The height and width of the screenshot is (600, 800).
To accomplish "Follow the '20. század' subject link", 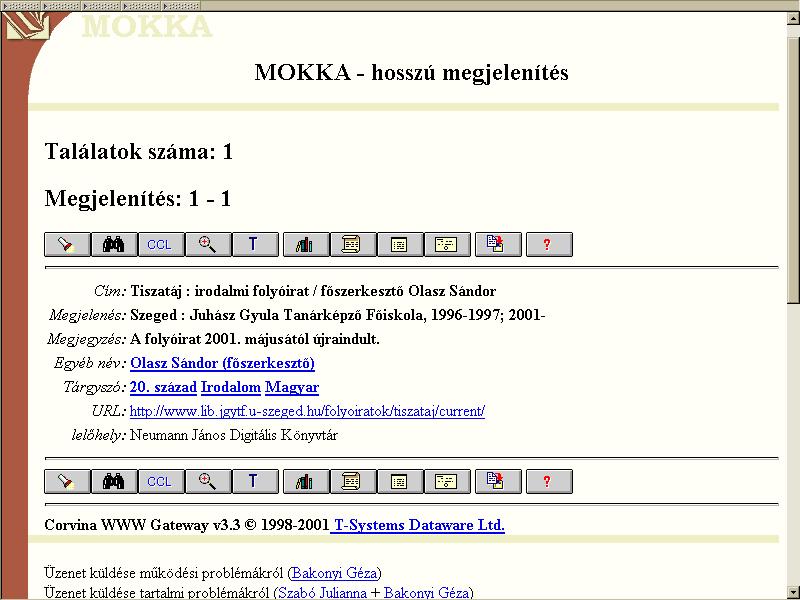I will [163, 387].
